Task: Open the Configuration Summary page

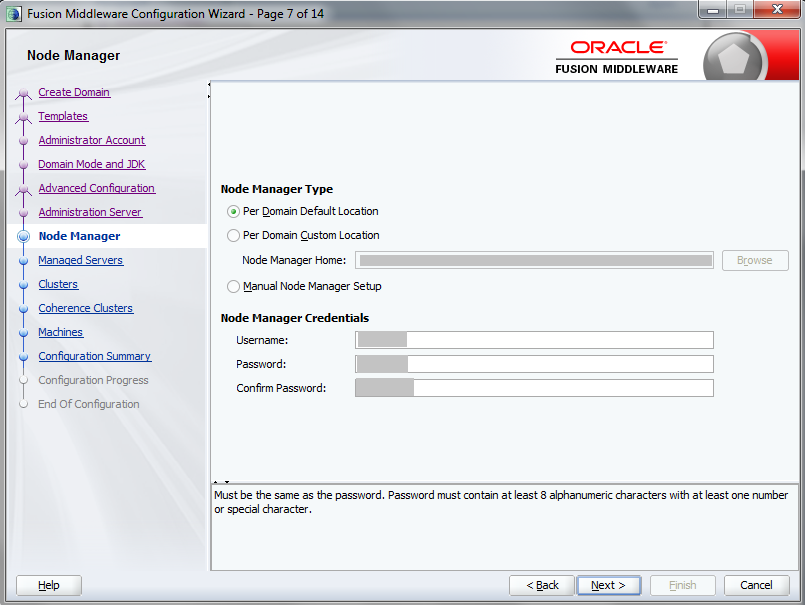Action: 94,356
